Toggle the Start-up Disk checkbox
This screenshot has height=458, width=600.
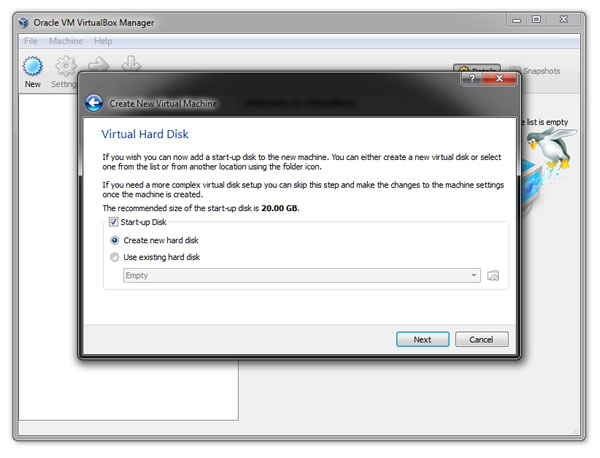click(113, 222)
